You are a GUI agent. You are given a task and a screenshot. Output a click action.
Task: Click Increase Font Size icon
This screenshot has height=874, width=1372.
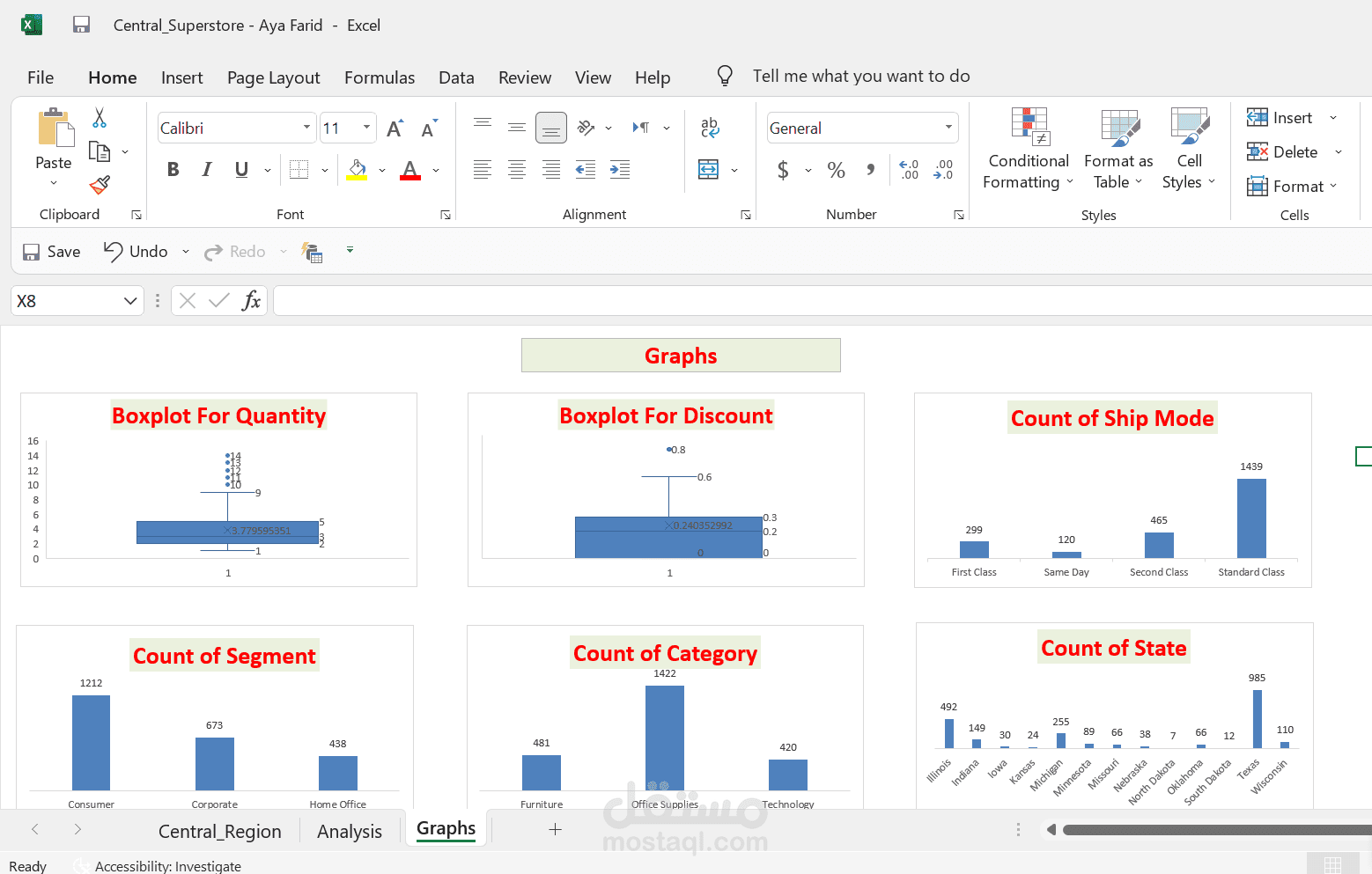[395, 129]
